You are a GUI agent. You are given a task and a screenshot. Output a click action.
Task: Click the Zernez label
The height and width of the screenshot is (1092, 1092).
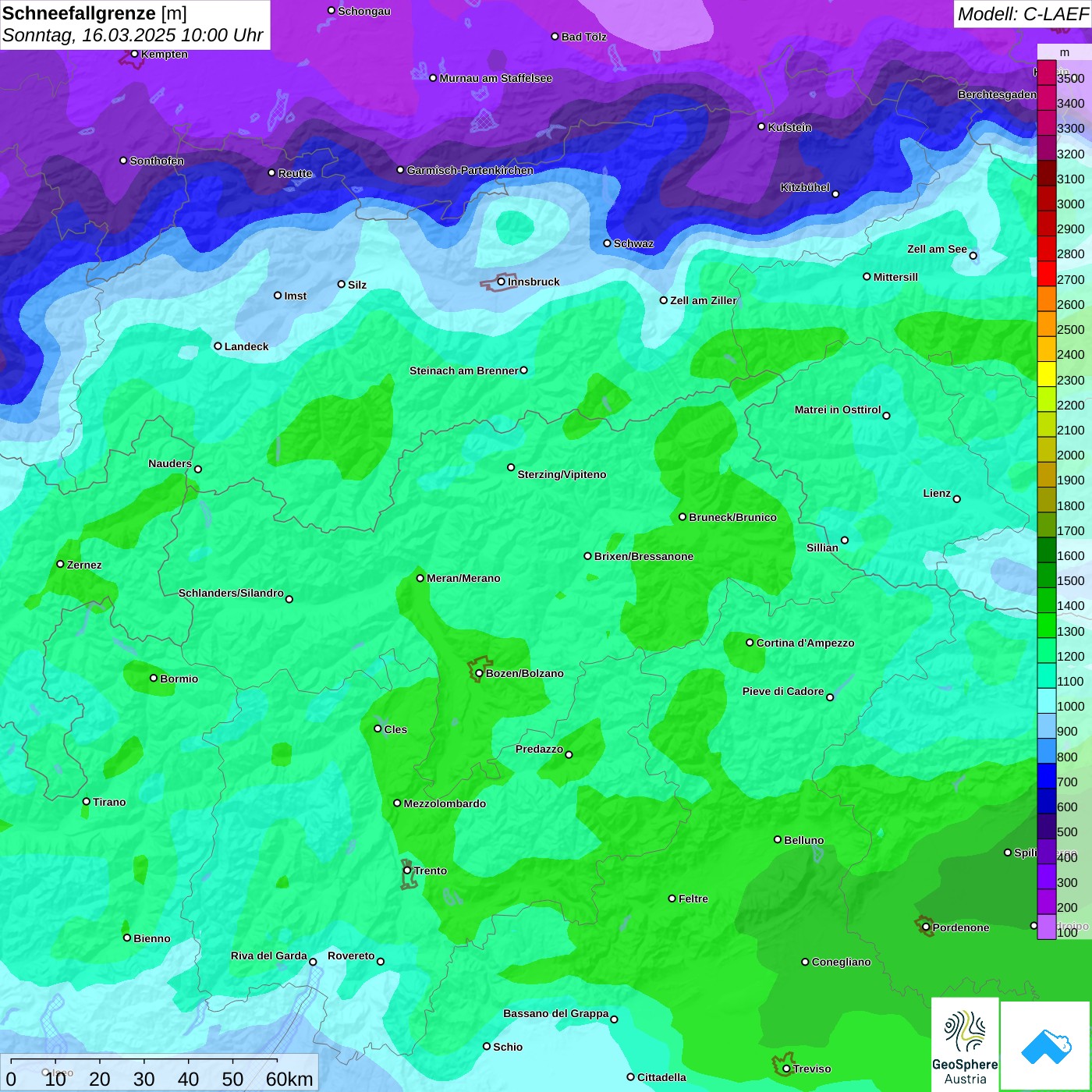(x=84, y=565)
